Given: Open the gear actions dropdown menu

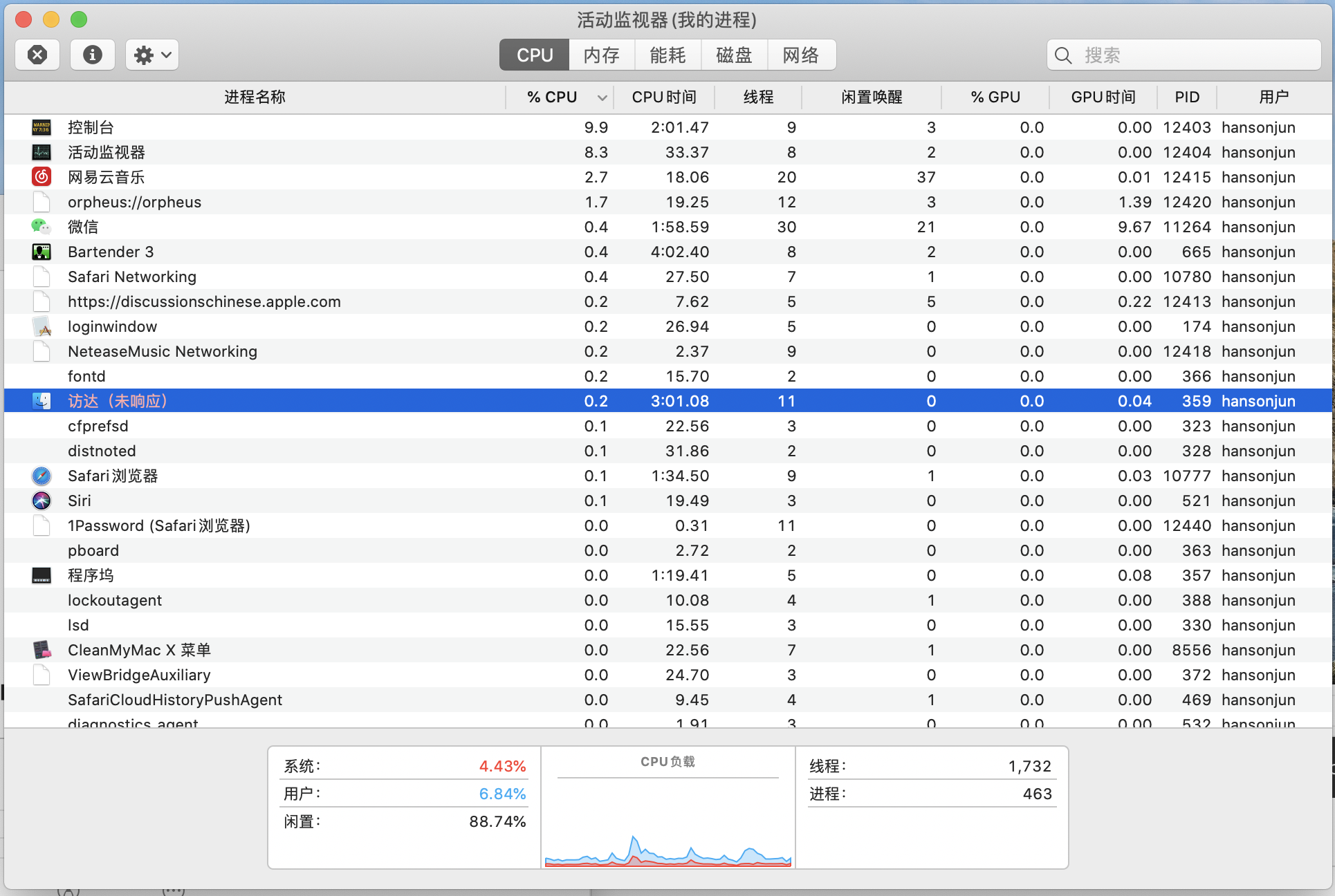Looking at the screenshot, I should click(x=152, y=55).
